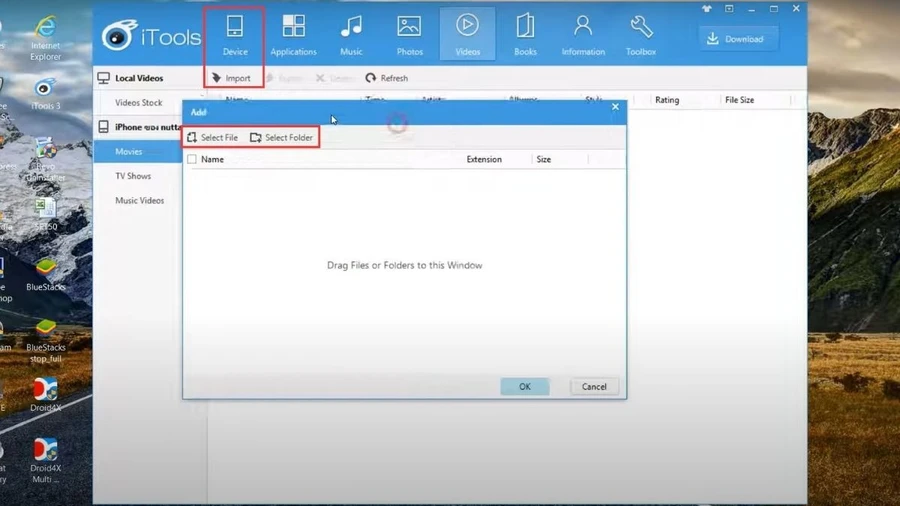Click the Import toolbar button
900x506 pixels.
[231, 78]
